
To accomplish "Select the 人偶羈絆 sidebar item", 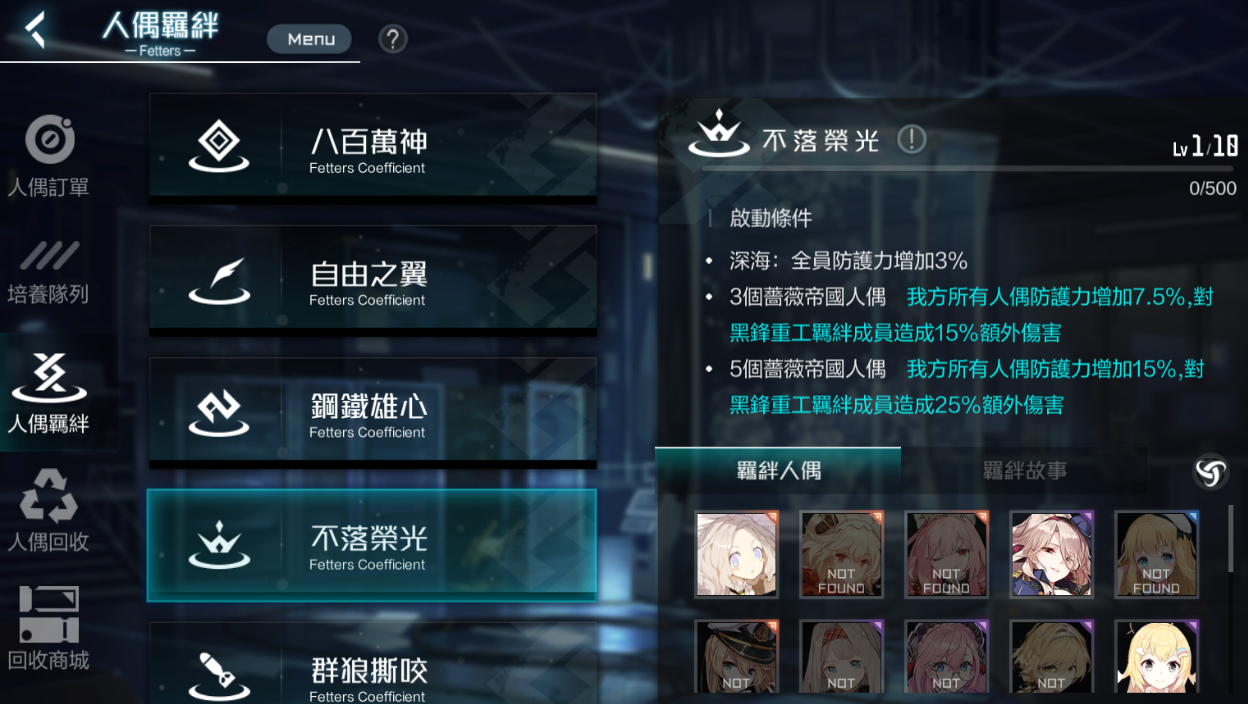I will [x=49, y=393].
